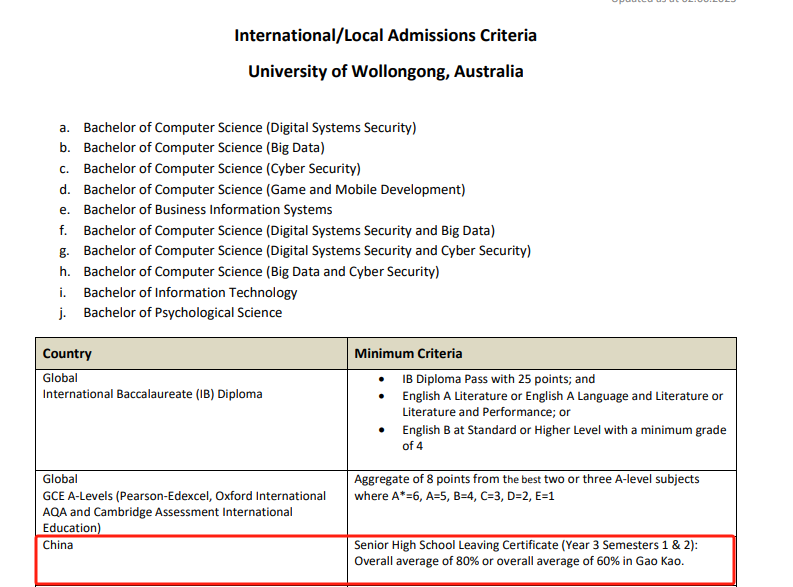Click the 'Country' table header cell

192,353
